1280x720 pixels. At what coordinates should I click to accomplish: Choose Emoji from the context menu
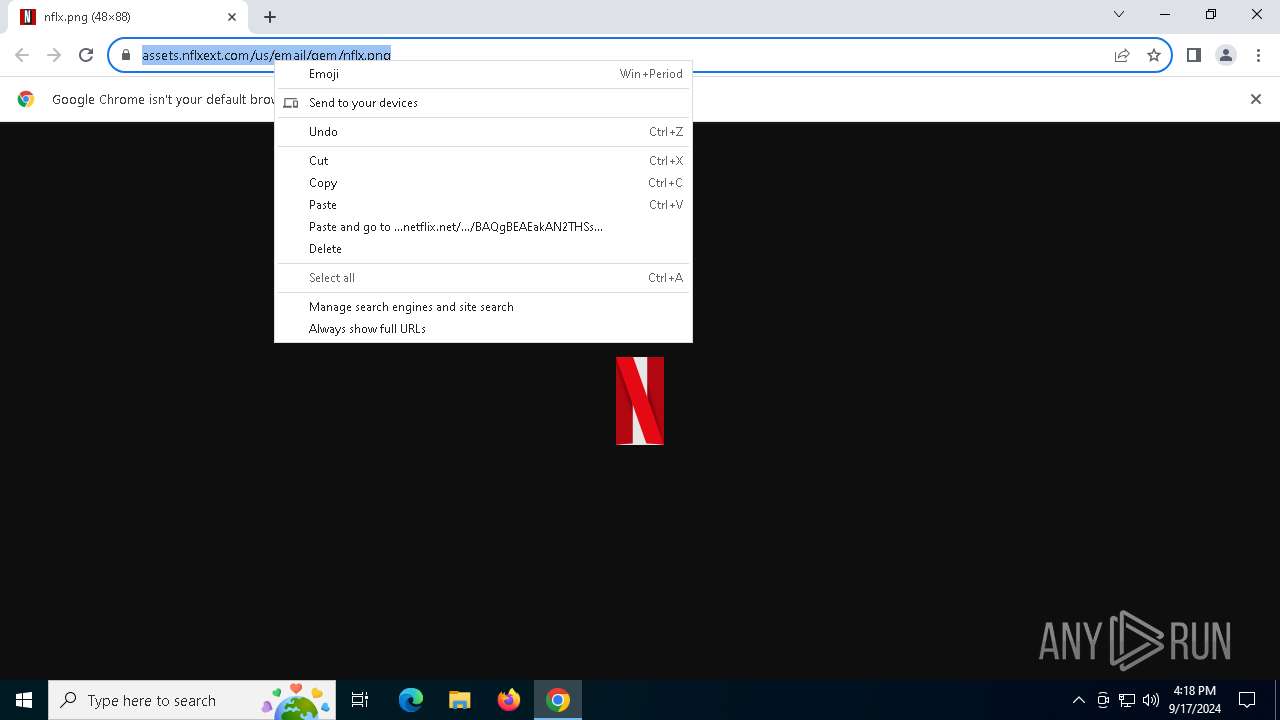click(x=483, y=74)
